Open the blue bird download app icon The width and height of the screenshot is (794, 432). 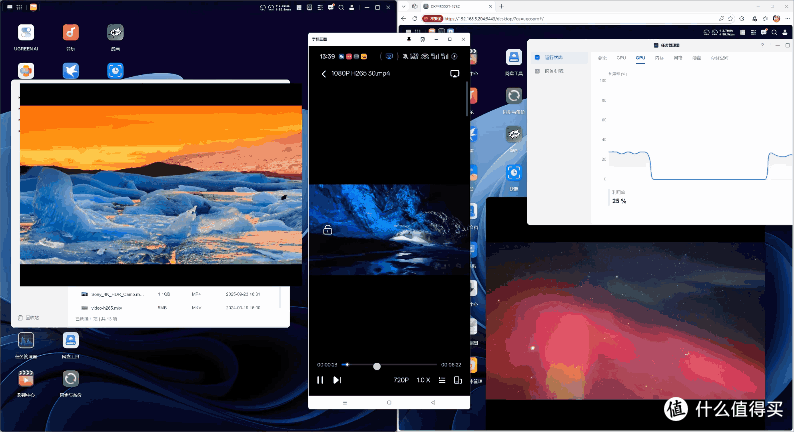(70, 71)
